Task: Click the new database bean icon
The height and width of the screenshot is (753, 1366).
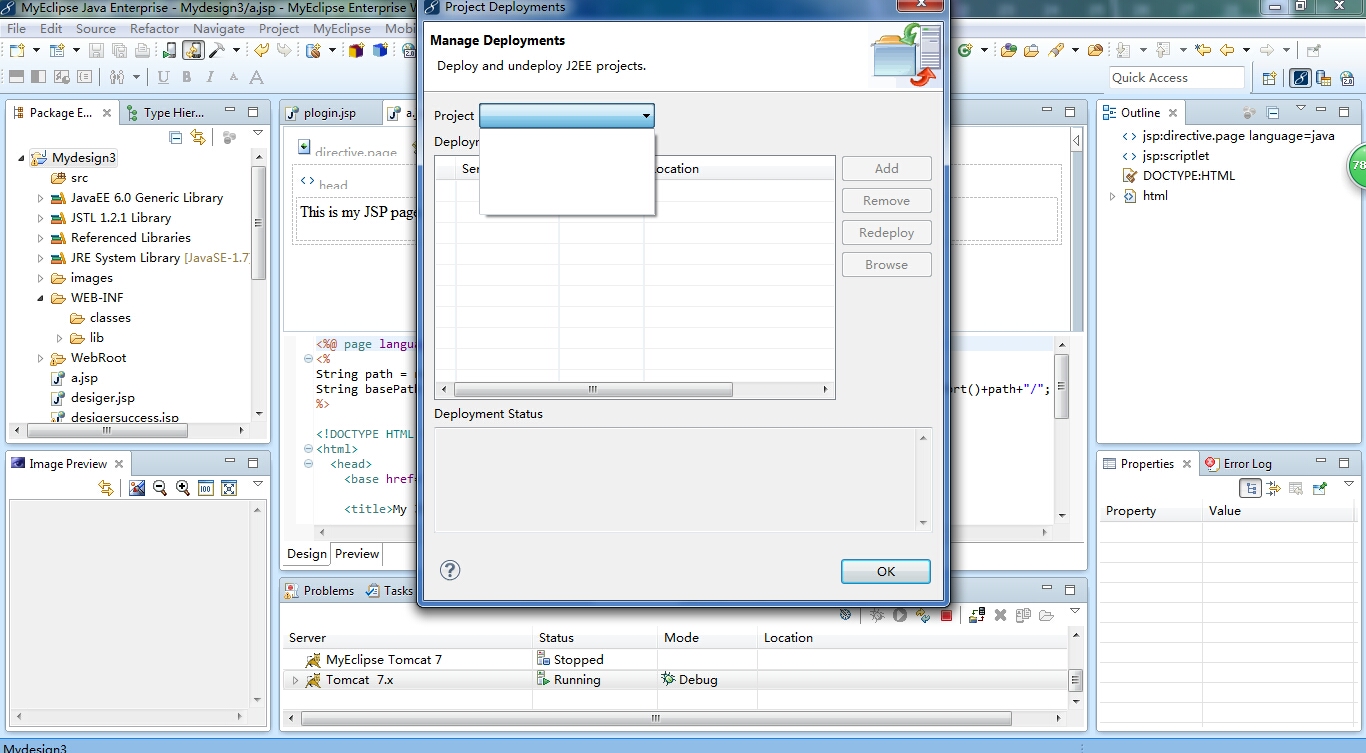Action: click(x=314, y=50)
